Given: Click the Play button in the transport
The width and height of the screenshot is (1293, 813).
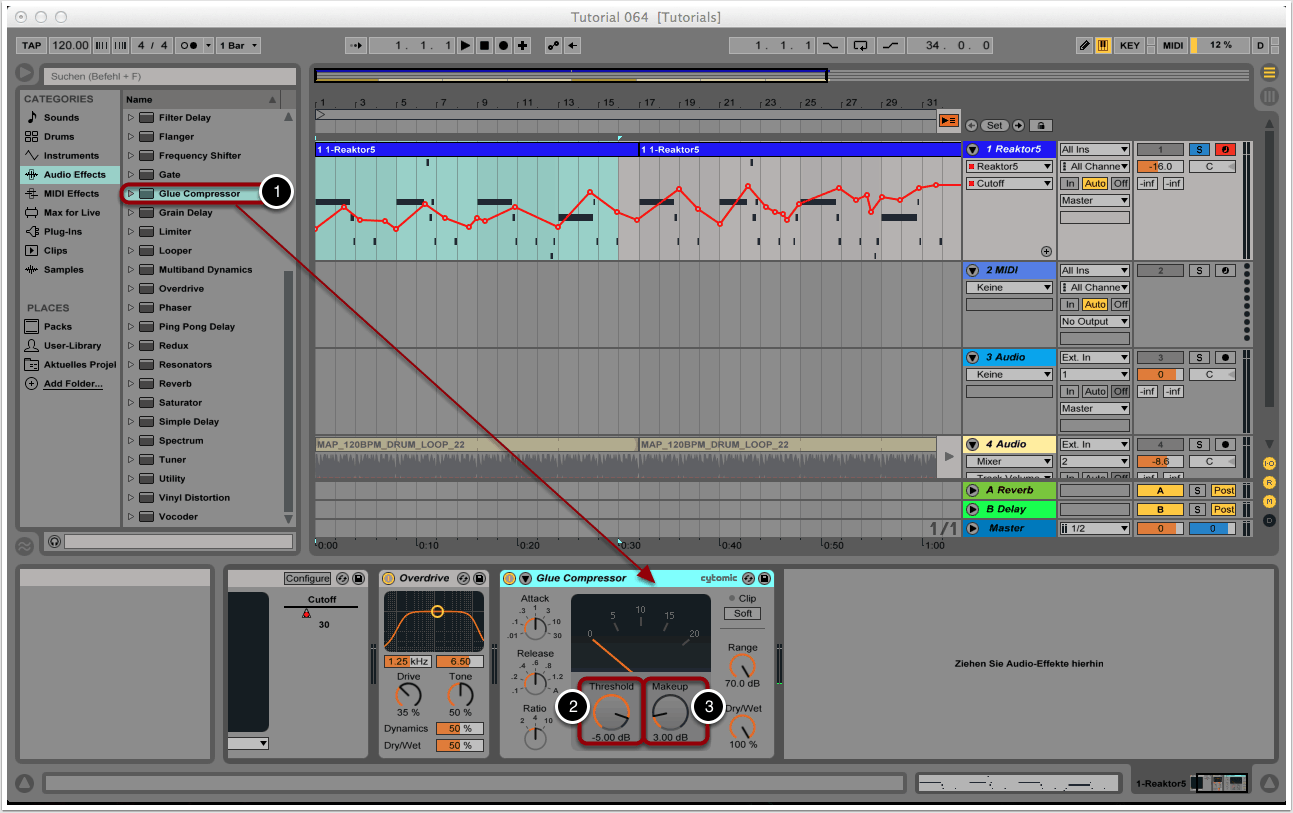Looking at the screenshot, I should tap(466, 45).
